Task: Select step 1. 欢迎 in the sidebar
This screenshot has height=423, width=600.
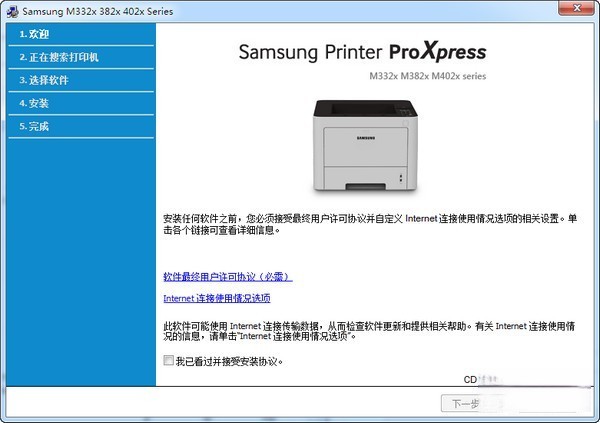Action: pyautogui.click(x=81, y=34)
